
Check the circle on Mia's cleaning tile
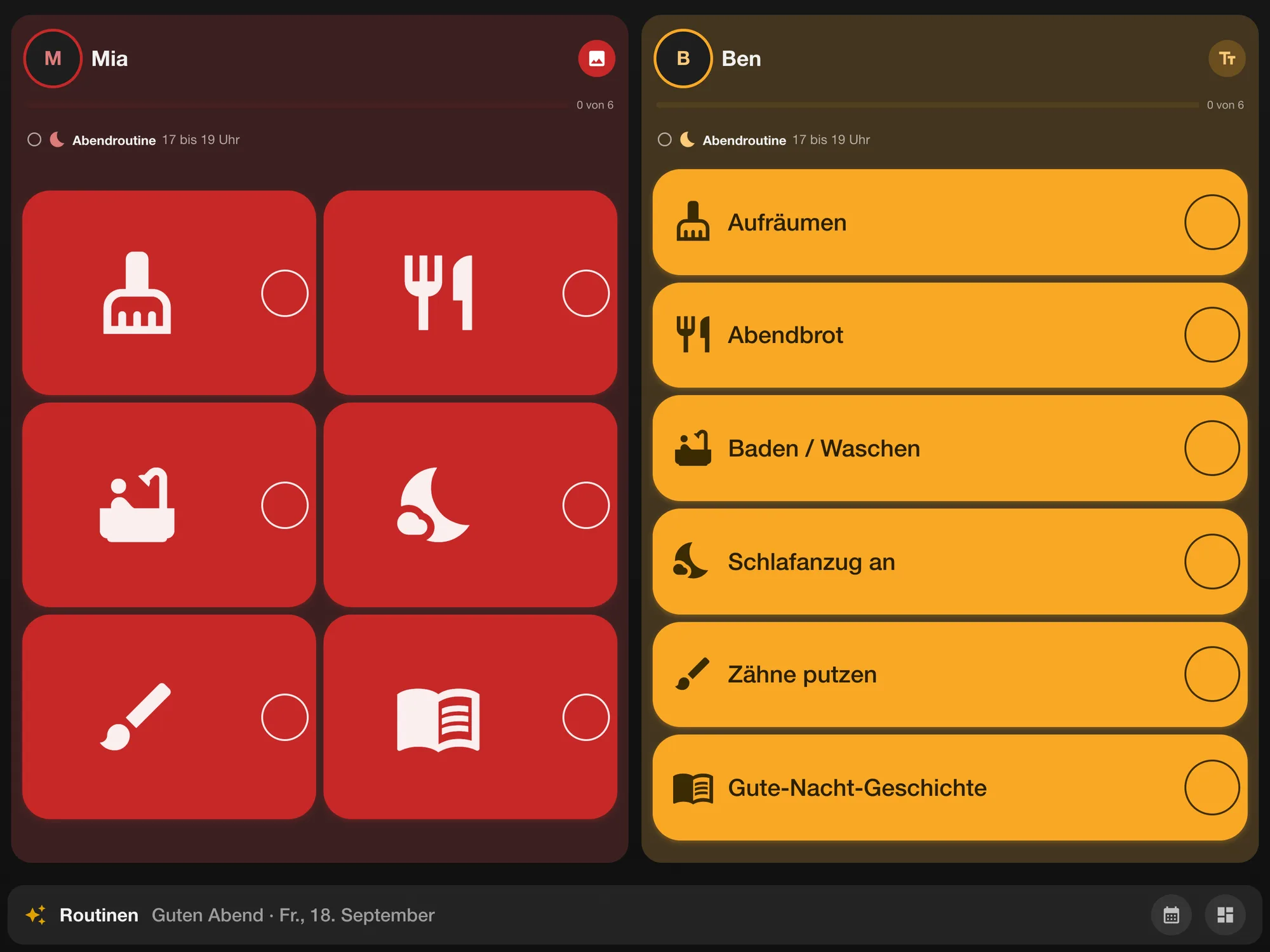284,293
